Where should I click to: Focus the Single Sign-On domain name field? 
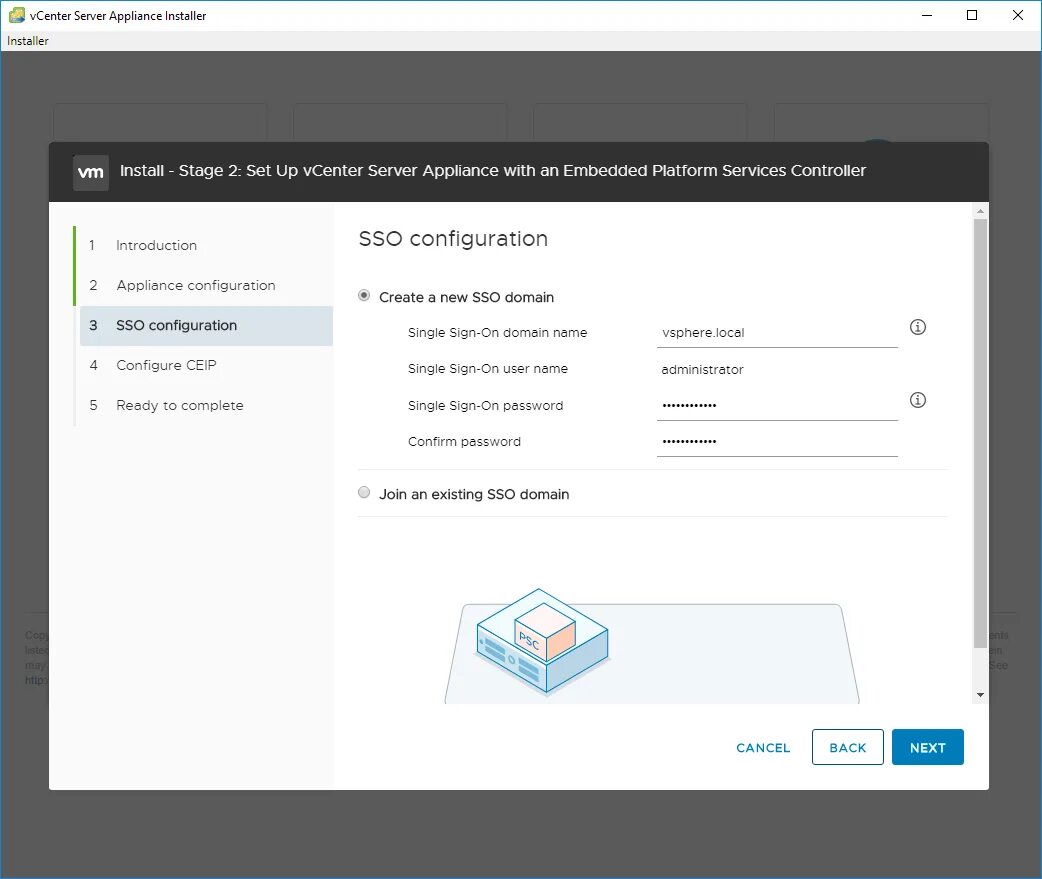tap(777, 333)
